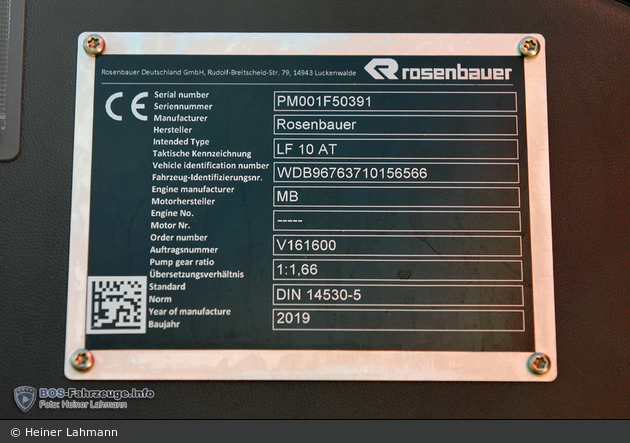Click the 'Seriennummer' label
This screenshot has height=443, width=630.
point(183,106)
